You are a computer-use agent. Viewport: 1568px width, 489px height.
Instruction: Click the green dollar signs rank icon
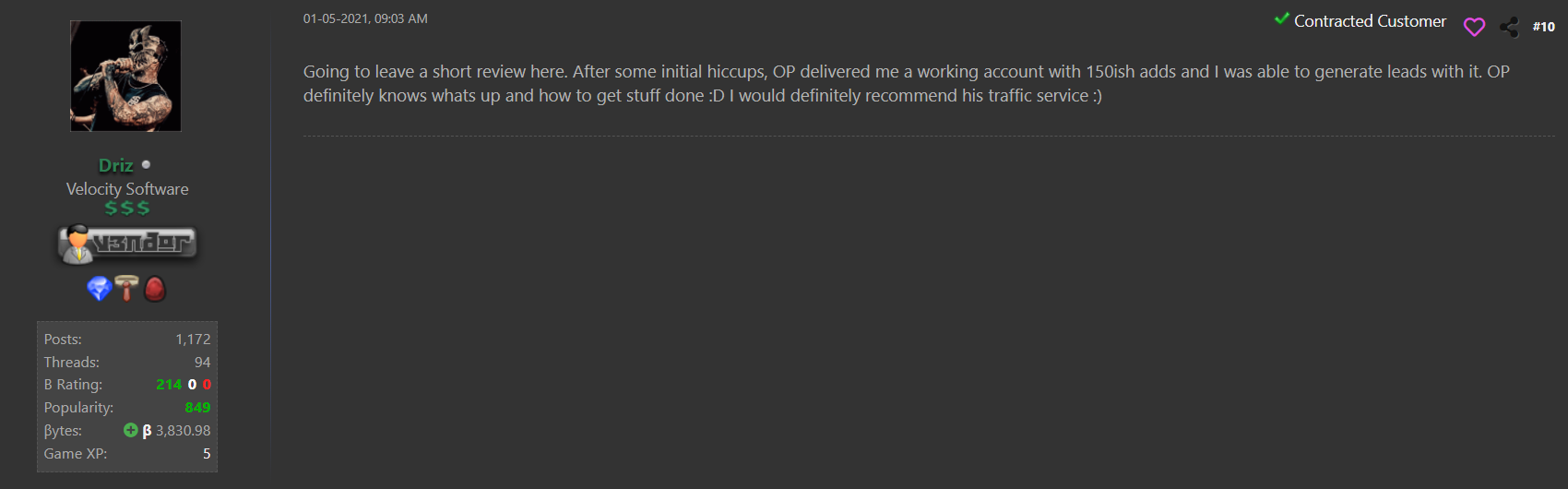[x=127, y=209]
